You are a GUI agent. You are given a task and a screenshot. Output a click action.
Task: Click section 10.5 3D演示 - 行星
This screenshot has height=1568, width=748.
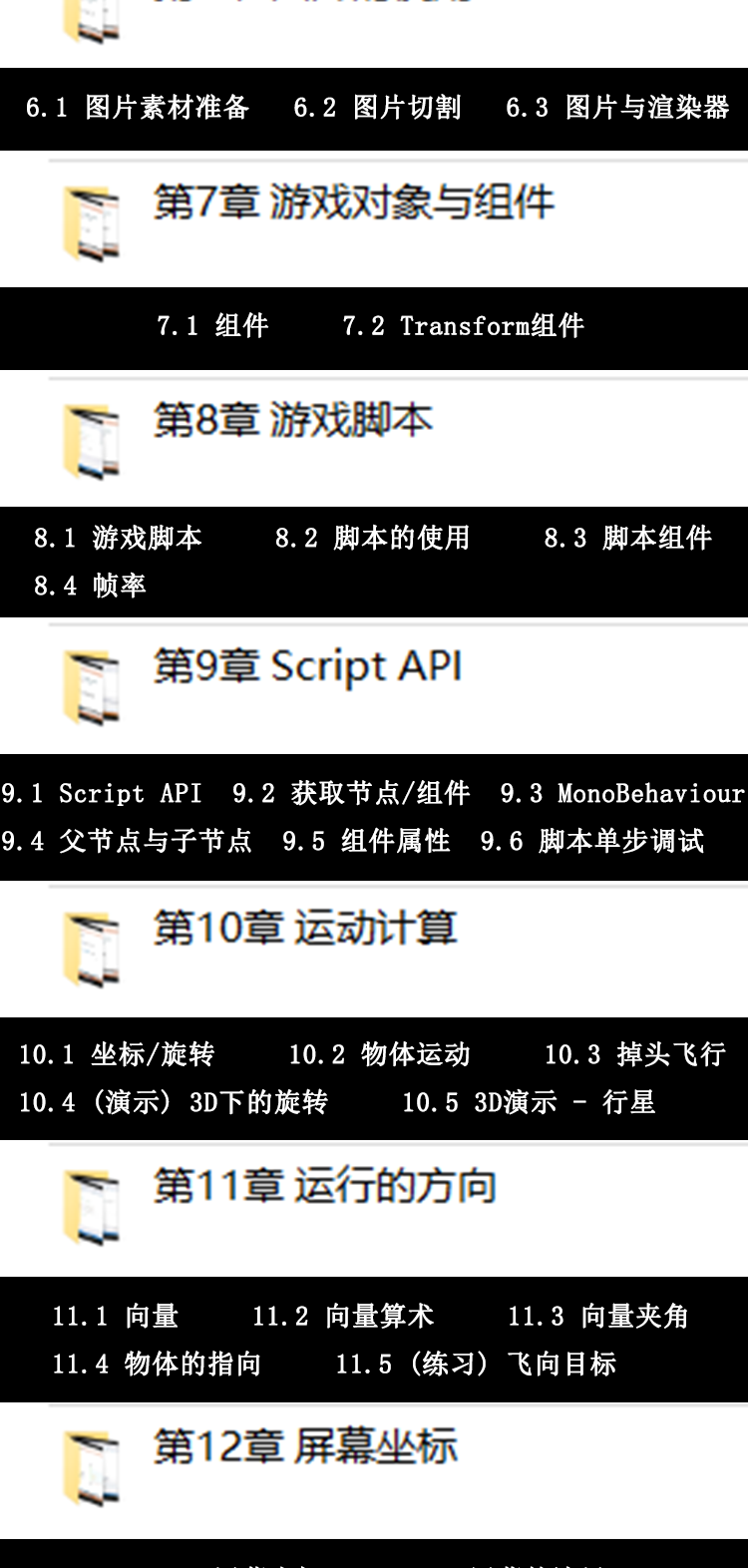pyautogui.click(x=529, y=1102)
